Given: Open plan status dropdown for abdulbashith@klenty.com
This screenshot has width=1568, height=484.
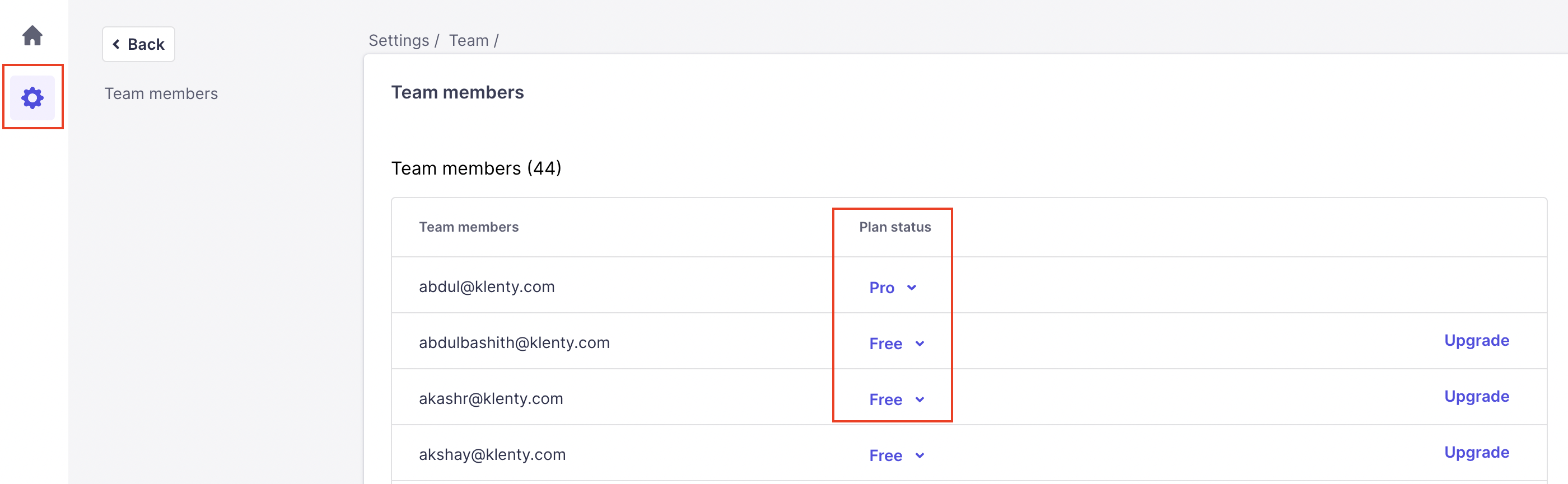Looking at the screenshot, I should click(896, 344).
